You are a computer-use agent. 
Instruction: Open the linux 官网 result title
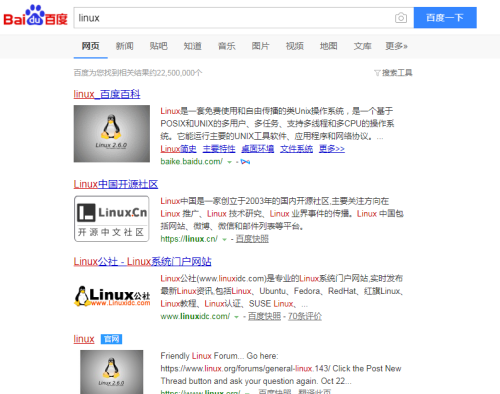click(84, 339)
